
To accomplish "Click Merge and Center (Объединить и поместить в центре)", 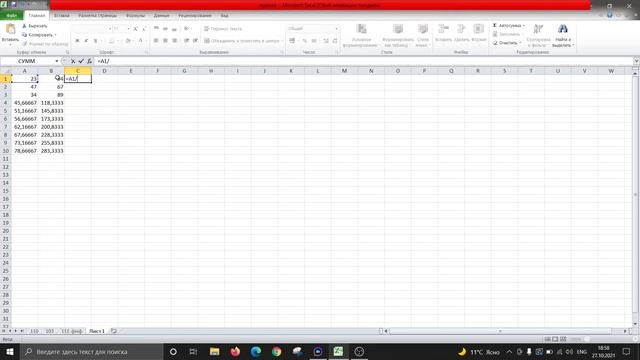I will pyautogui.click(x=242, y=41).
